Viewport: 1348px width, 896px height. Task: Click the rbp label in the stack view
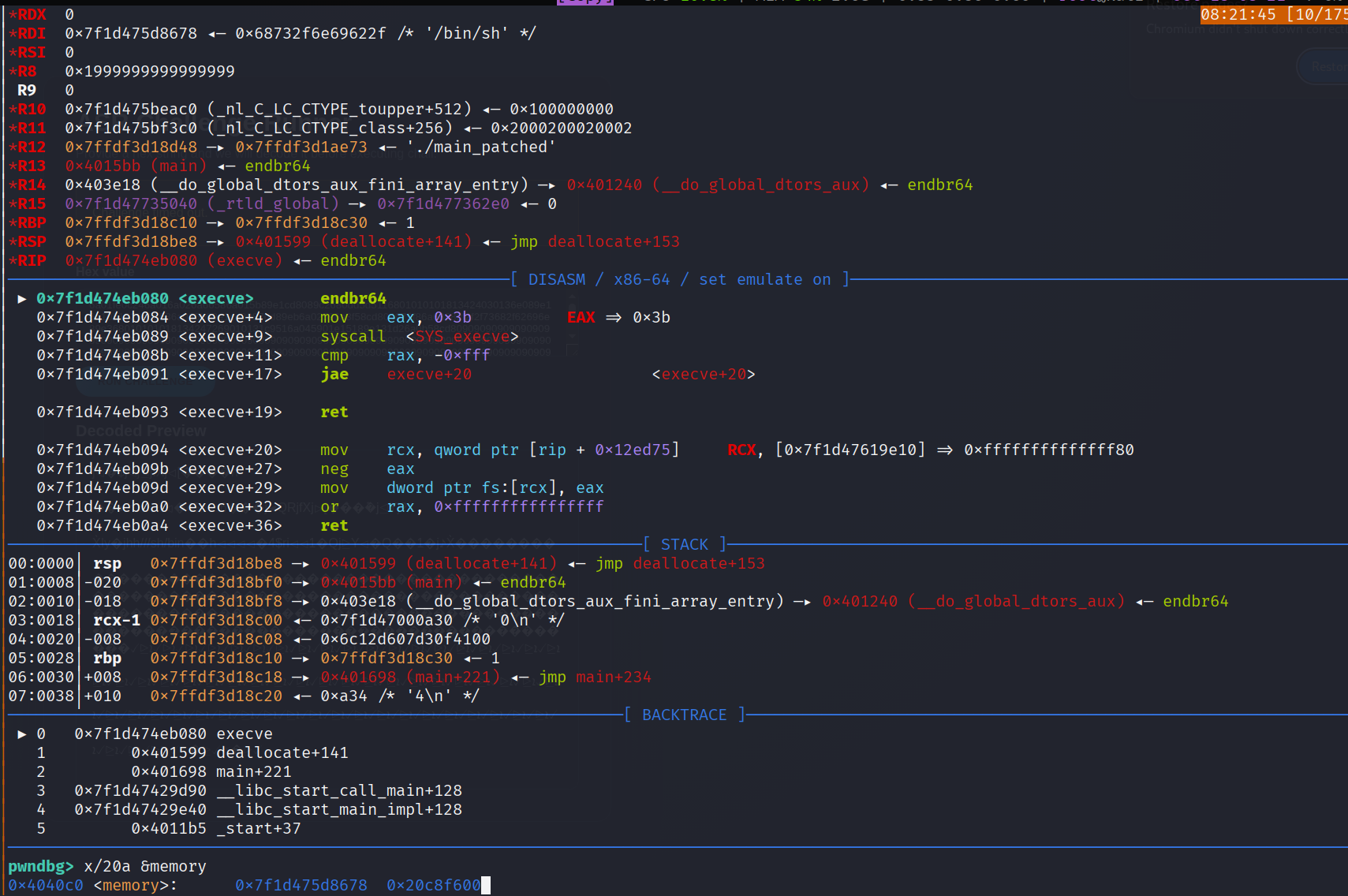[107, 659]
